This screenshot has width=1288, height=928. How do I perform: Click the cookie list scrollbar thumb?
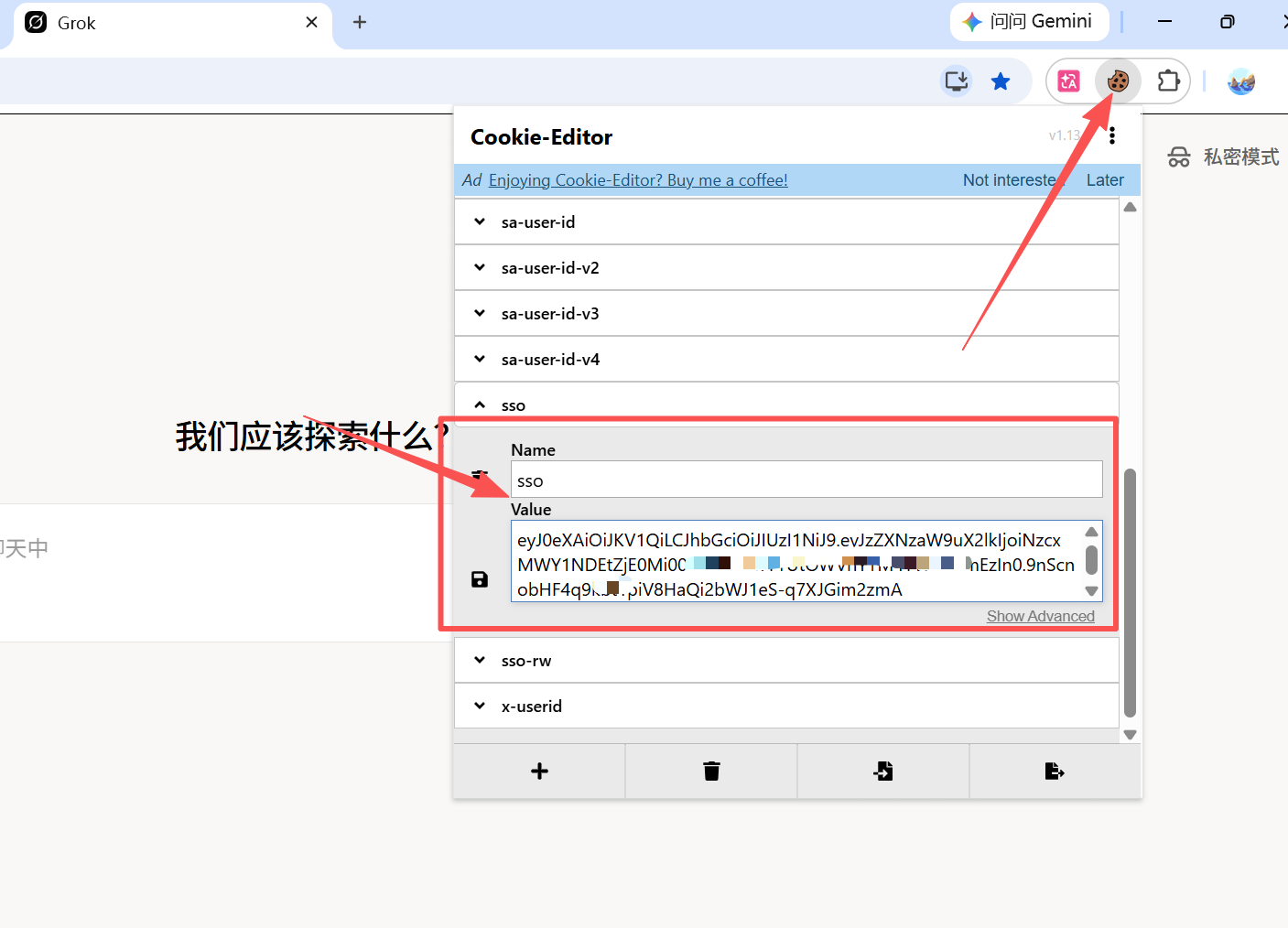tap(1130, 593)
